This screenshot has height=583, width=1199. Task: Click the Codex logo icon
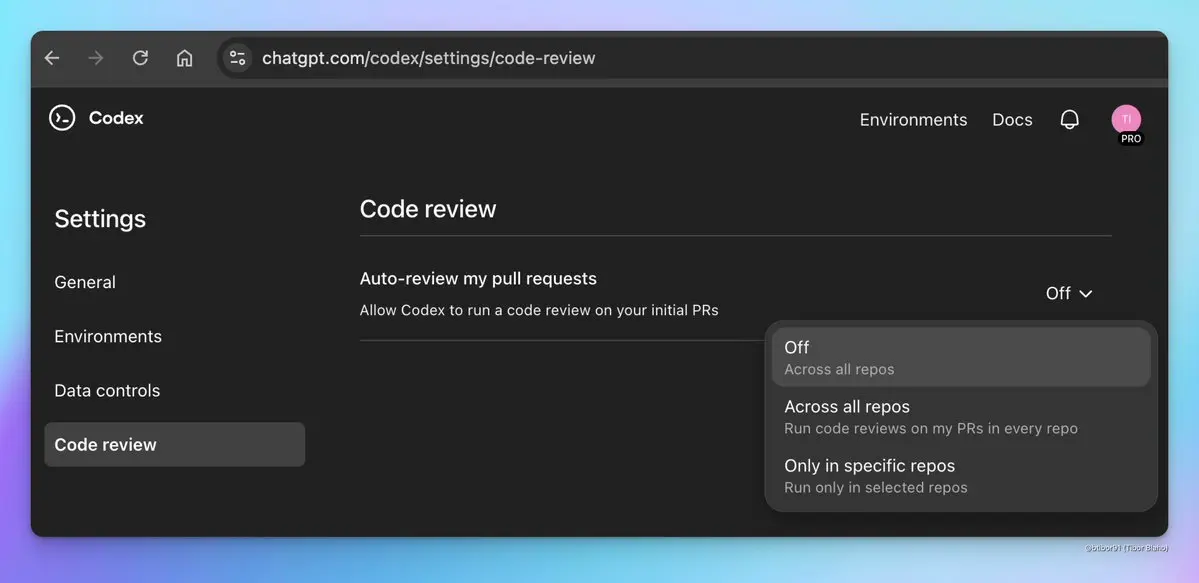pyautogui.click(x=62, y=118)
